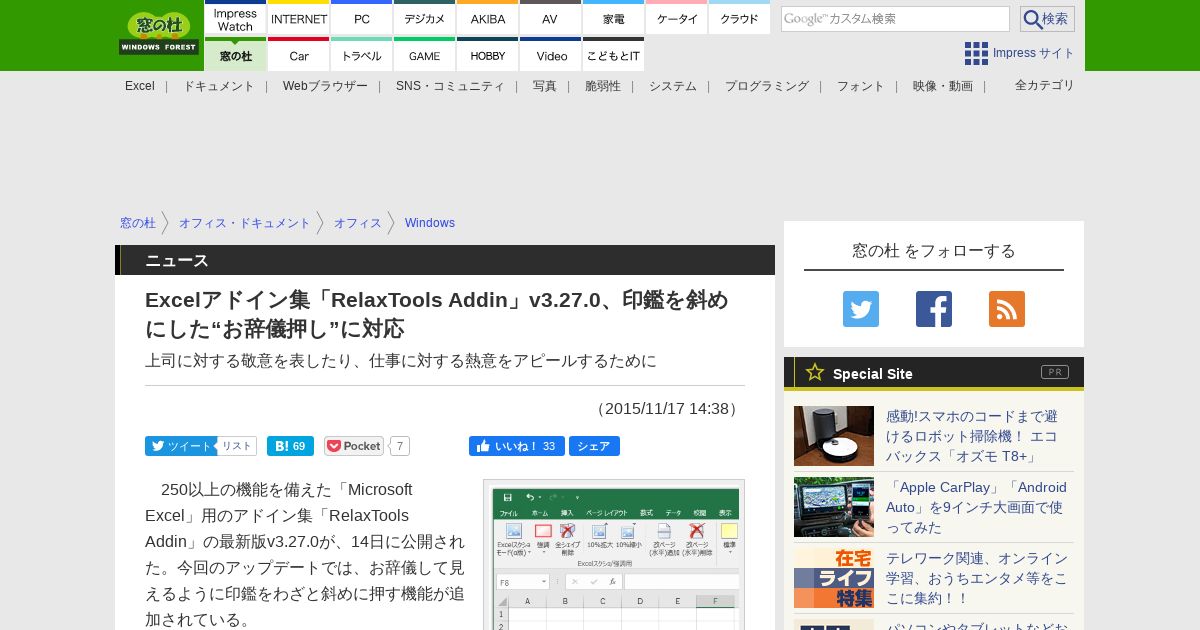This screenshot has width=1200, height=630.
Task: Open the SNS・コミュニティ category
Action: (450, 86)
